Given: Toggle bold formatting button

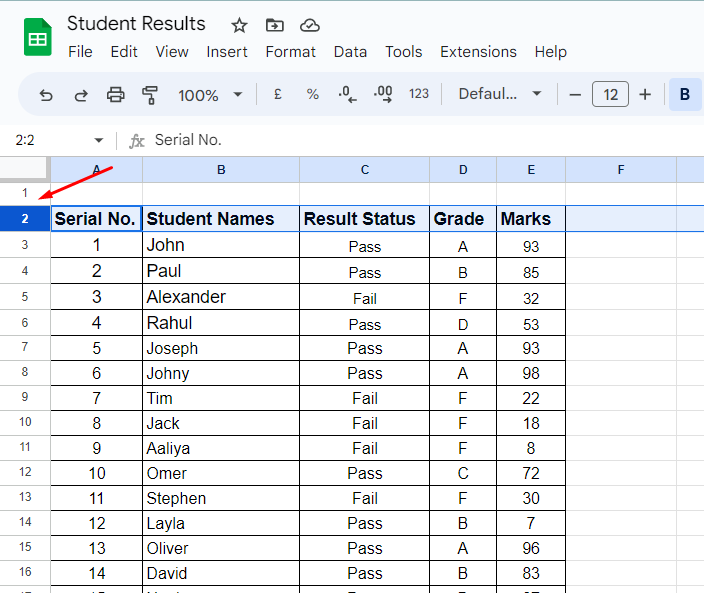Looking at the screenshot, I should [x=685, y=94].
